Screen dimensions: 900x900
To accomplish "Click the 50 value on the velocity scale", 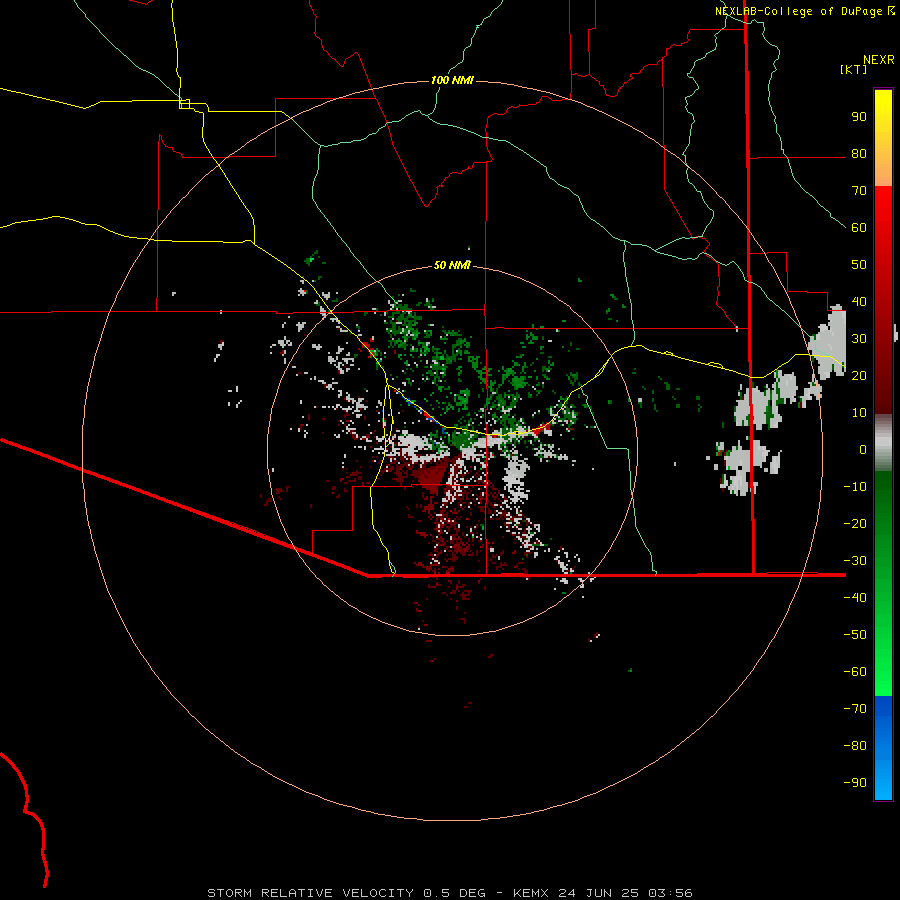I will coord(859,265).
